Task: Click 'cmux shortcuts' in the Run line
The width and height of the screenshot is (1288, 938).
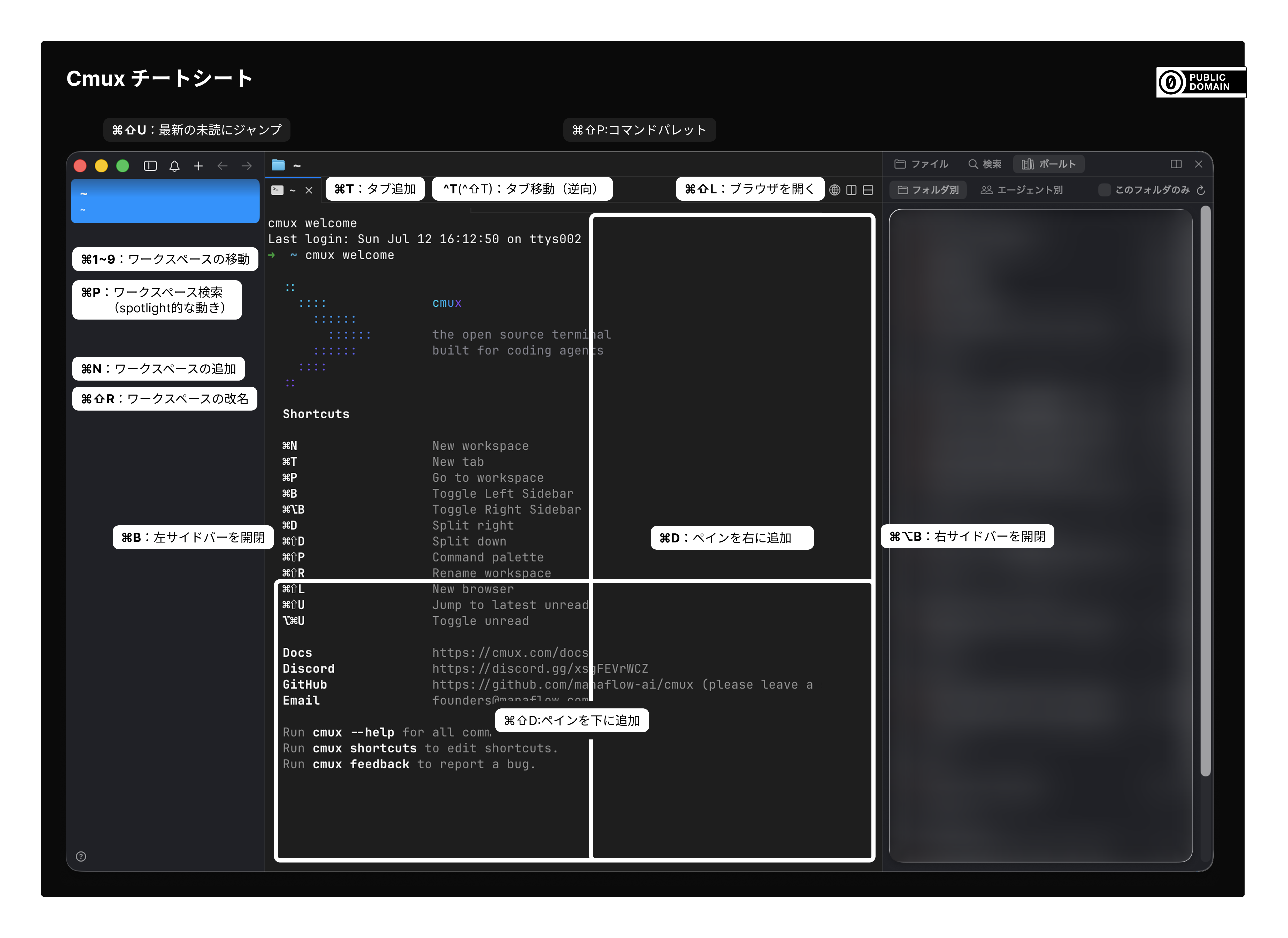Action: (365, 748)
